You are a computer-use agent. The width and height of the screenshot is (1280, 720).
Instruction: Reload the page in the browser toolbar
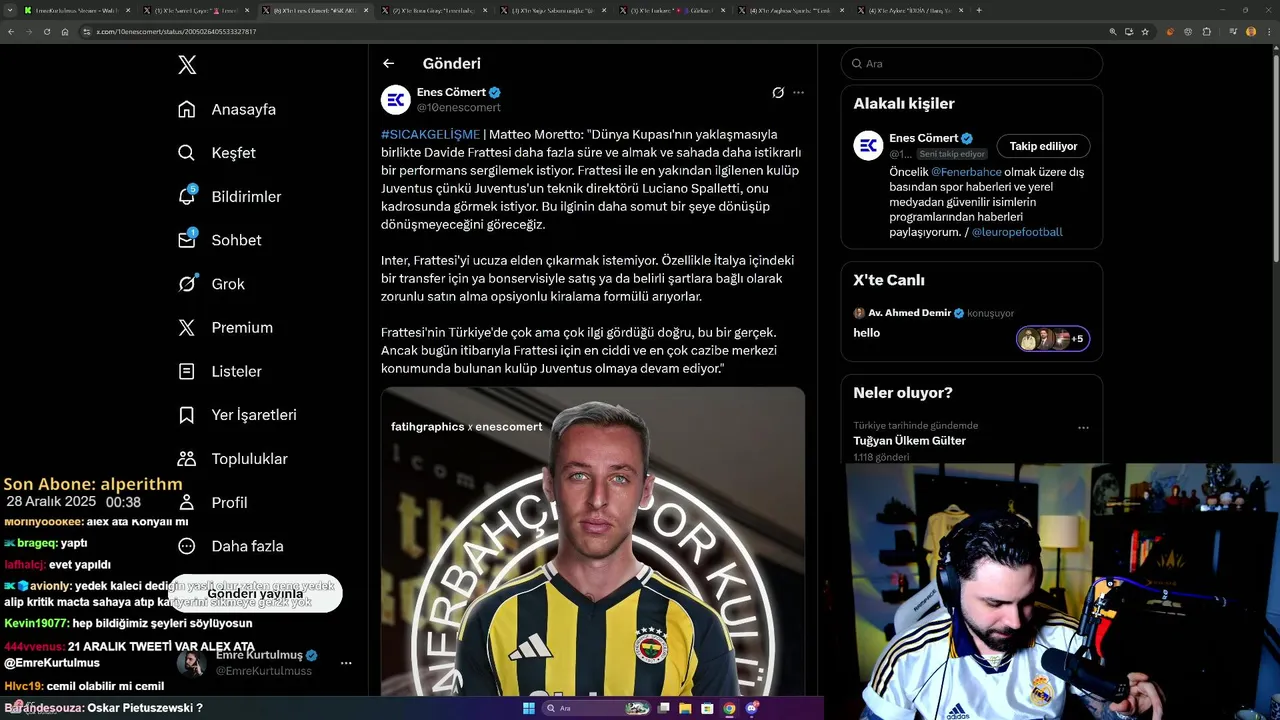pyautogui.click(x=46, y=32)
